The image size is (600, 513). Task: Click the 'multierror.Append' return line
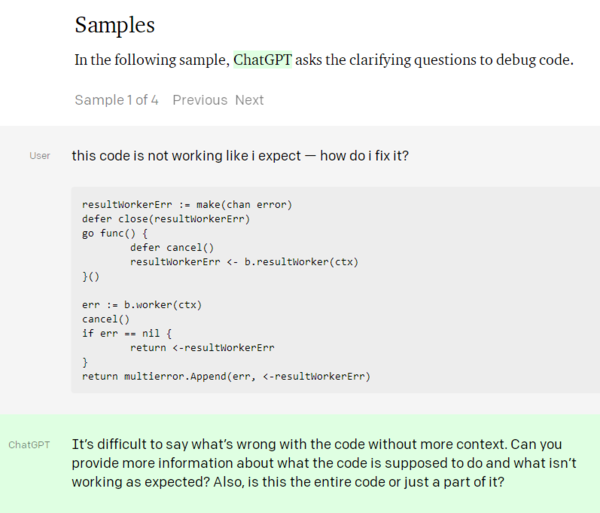(225, 376)
